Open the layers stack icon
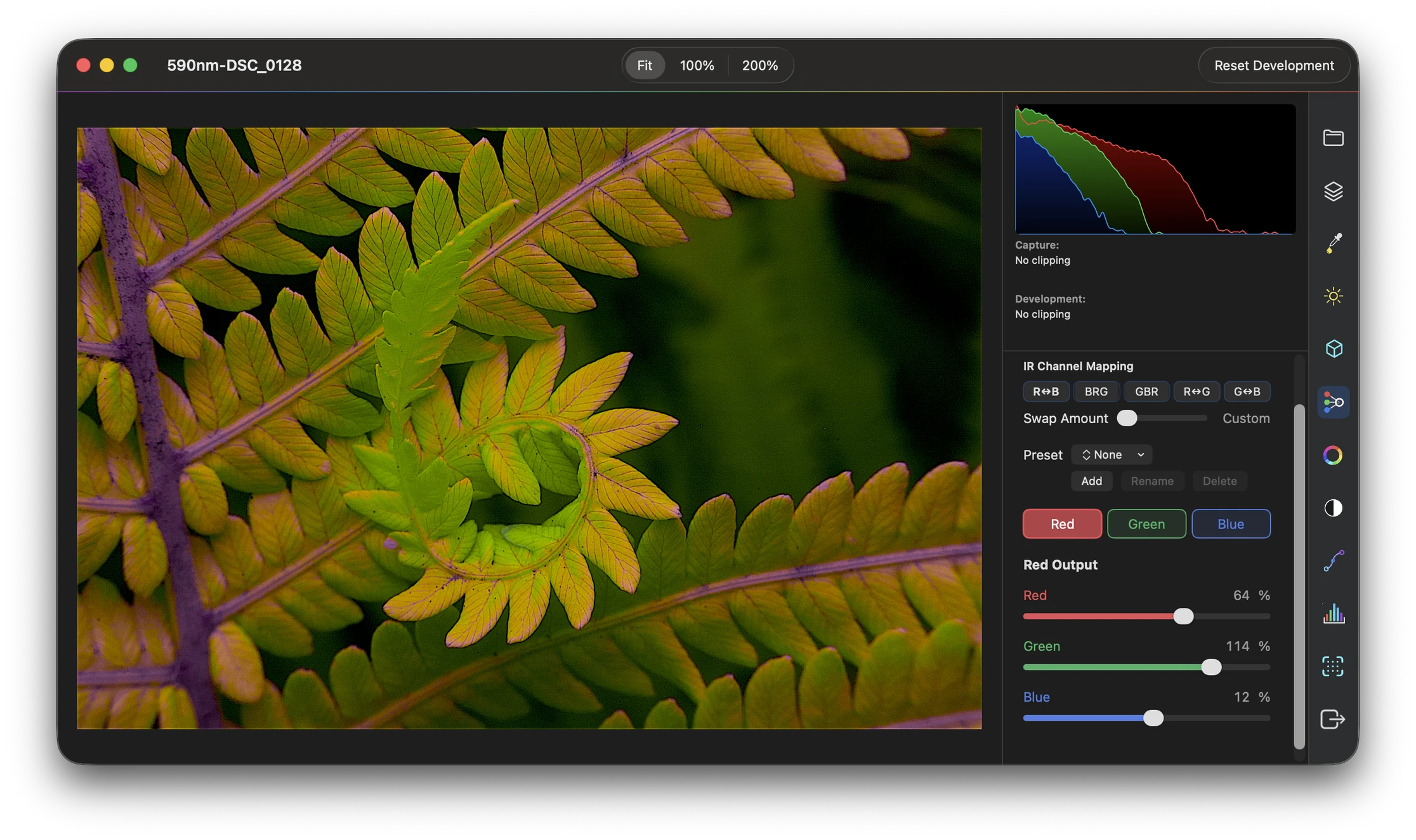 pos(1333,191)
